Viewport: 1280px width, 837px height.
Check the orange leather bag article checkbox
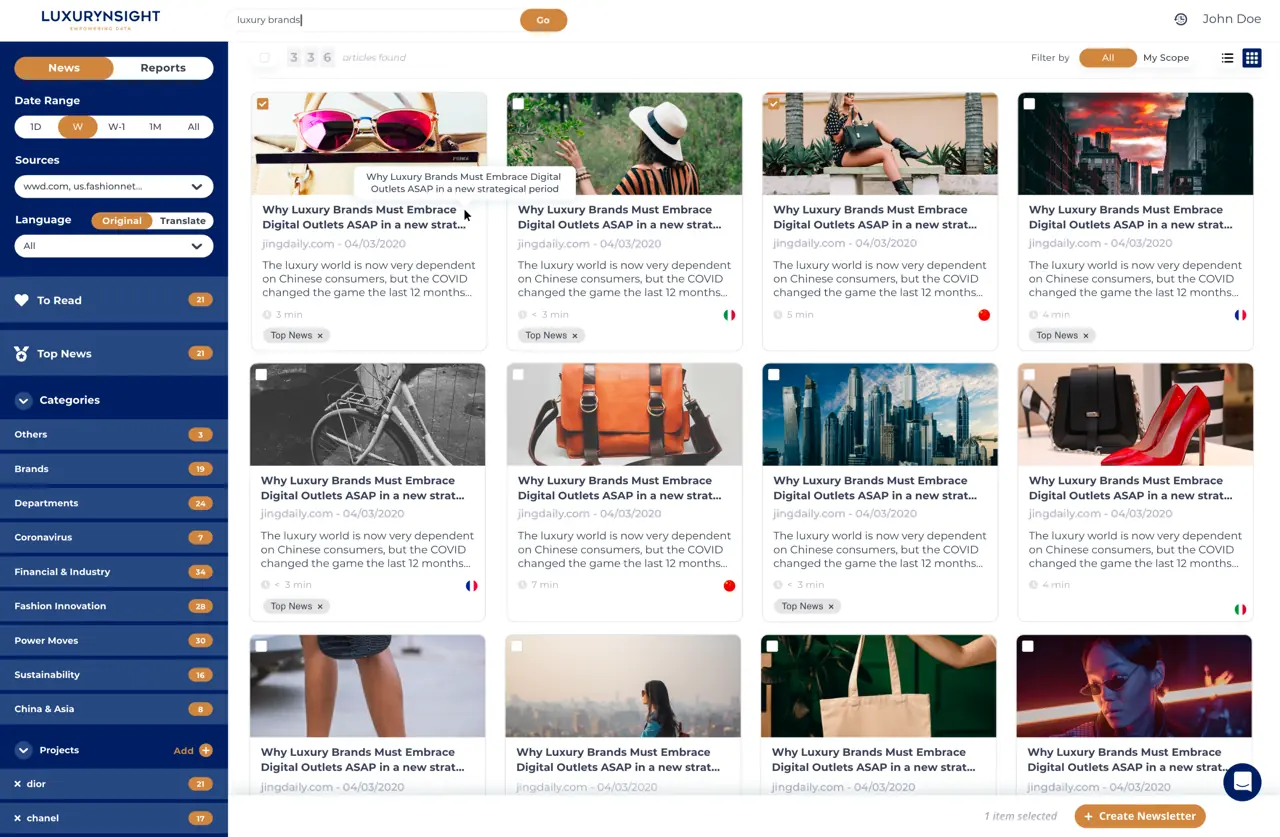click(x=518, y=375)
